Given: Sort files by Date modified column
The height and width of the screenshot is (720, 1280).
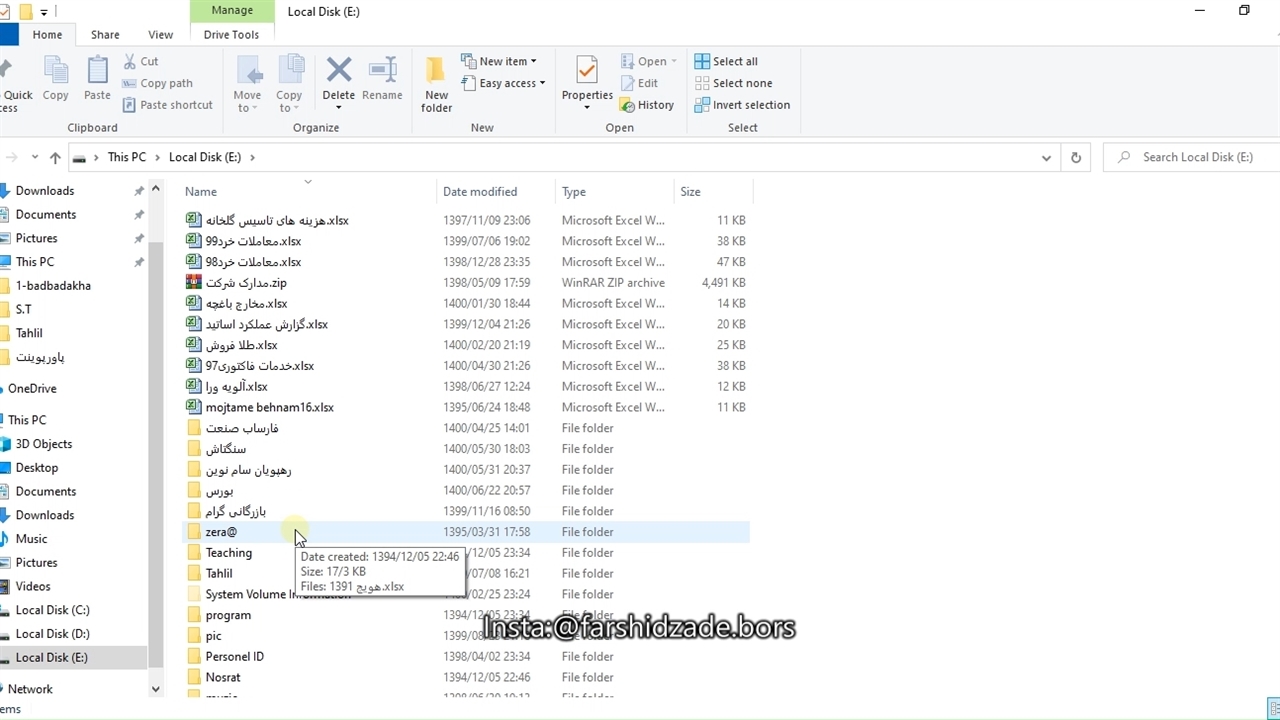Looking at the screenshot, I should [480, 191].
